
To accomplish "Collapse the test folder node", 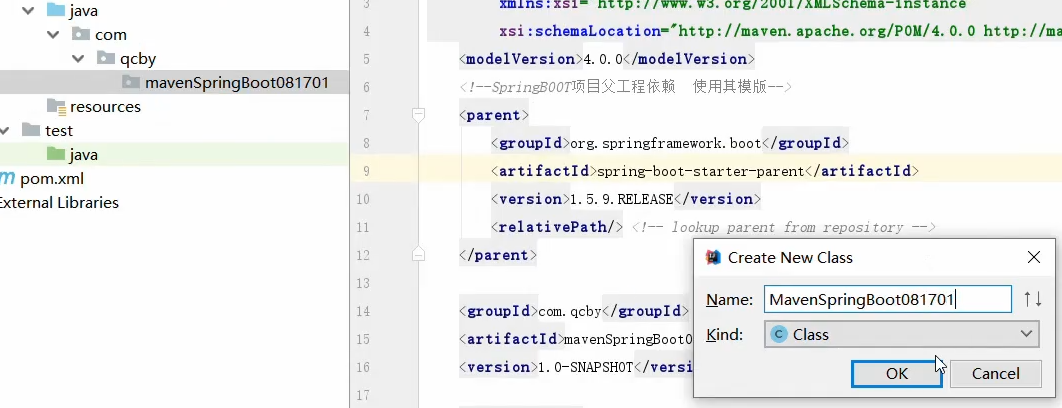I will [5, 130].
